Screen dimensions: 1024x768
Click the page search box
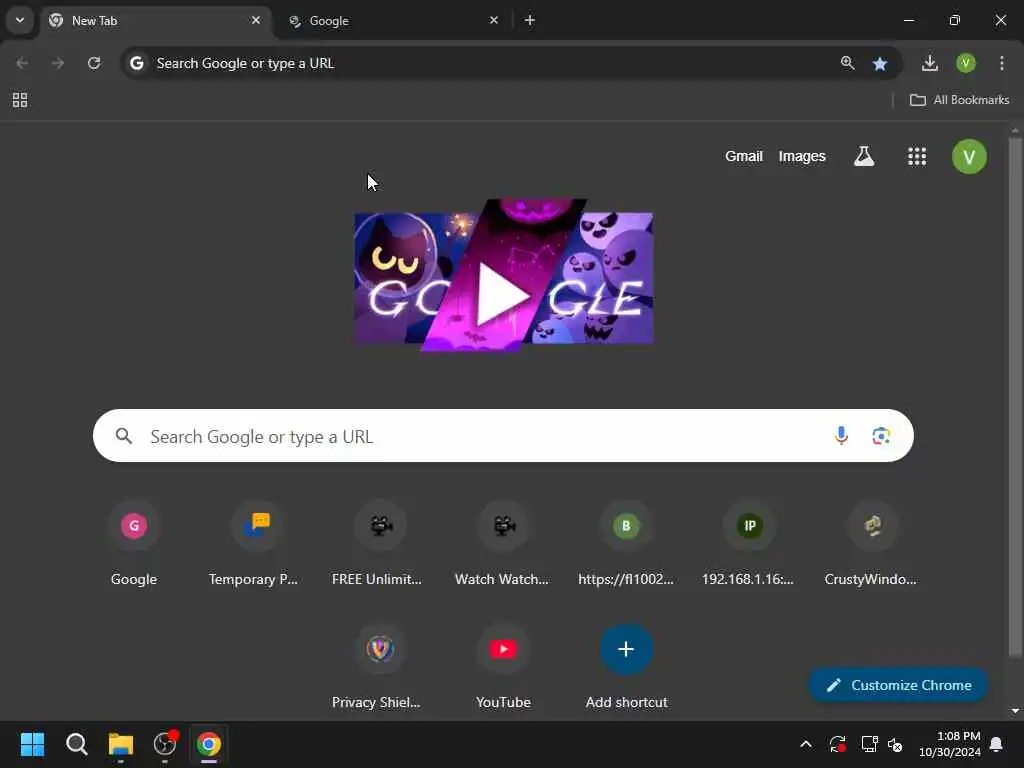(503, 436)
